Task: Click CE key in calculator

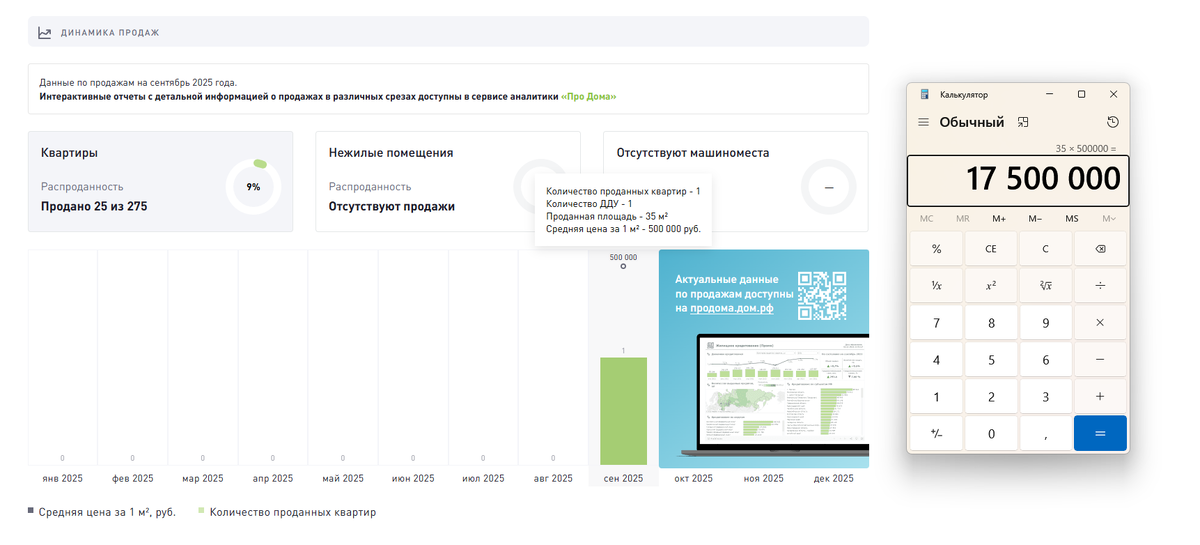Action: [x=991, y=249]
